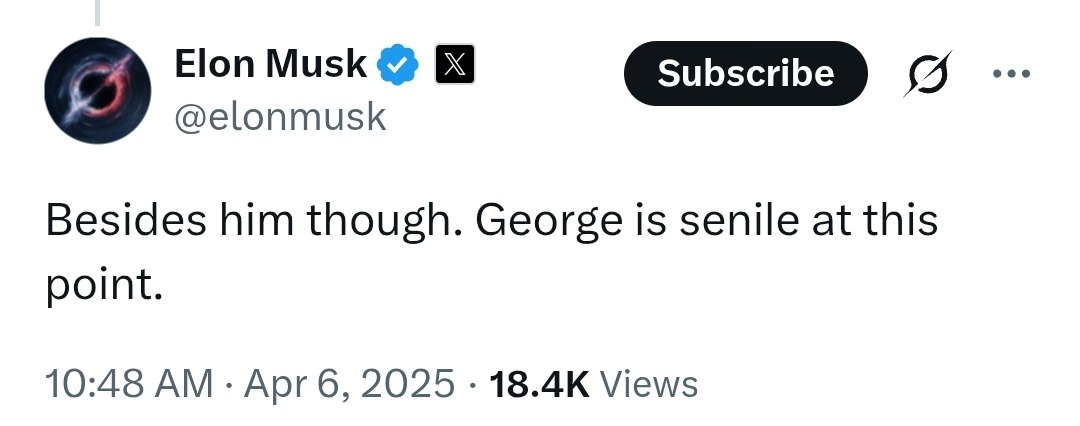The image size is (1080, 426).
Task: Visit the @elonmusk handle link
Action: [x=280, y=118]
